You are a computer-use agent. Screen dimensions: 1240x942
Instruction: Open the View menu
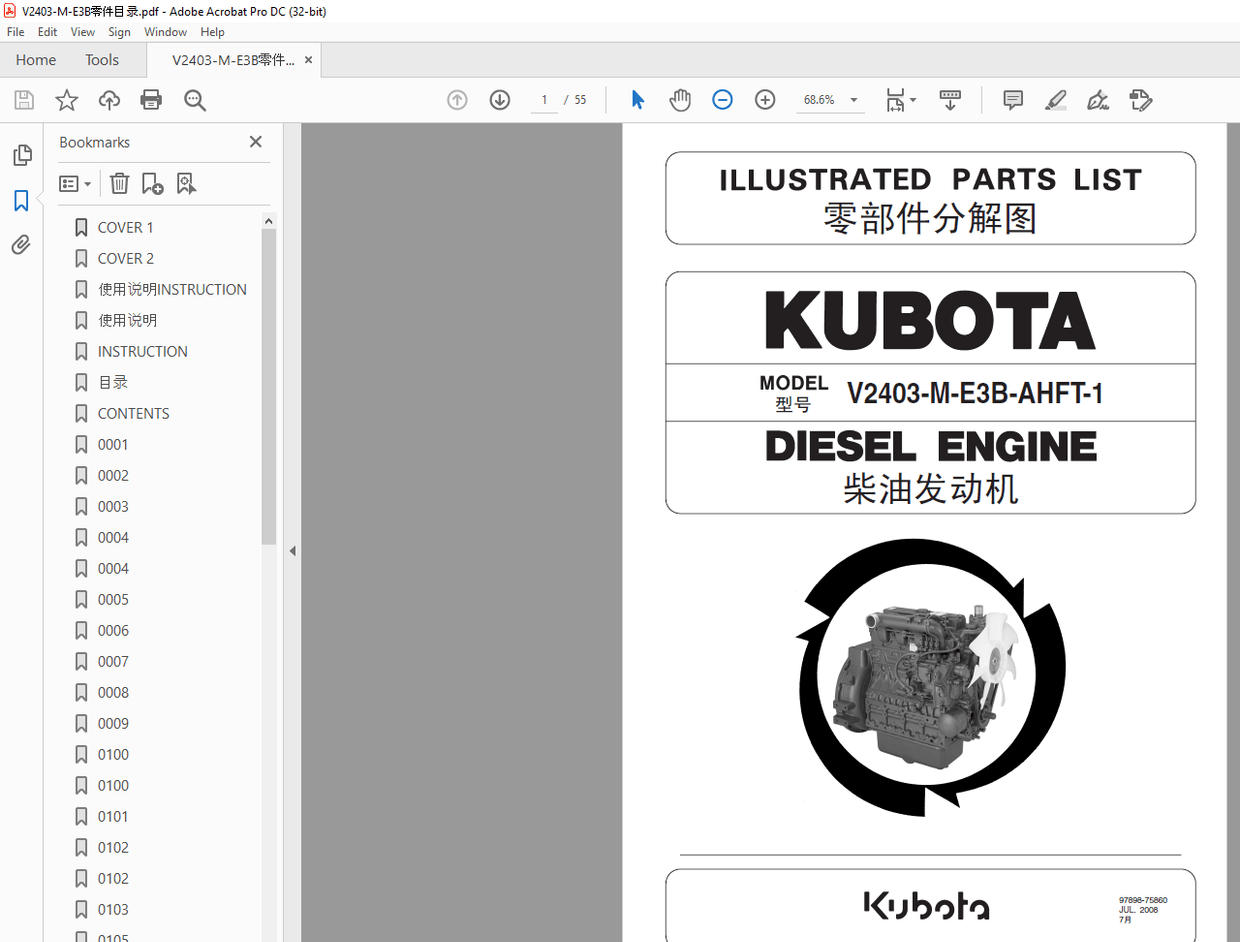(x=82, y=31)
